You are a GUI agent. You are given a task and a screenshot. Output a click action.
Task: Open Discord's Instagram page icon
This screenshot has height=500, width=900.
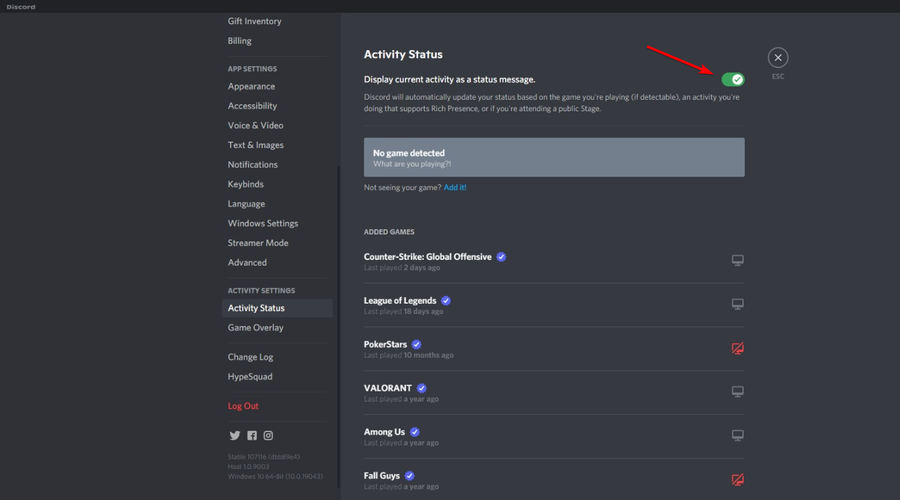tap(268, 436)
